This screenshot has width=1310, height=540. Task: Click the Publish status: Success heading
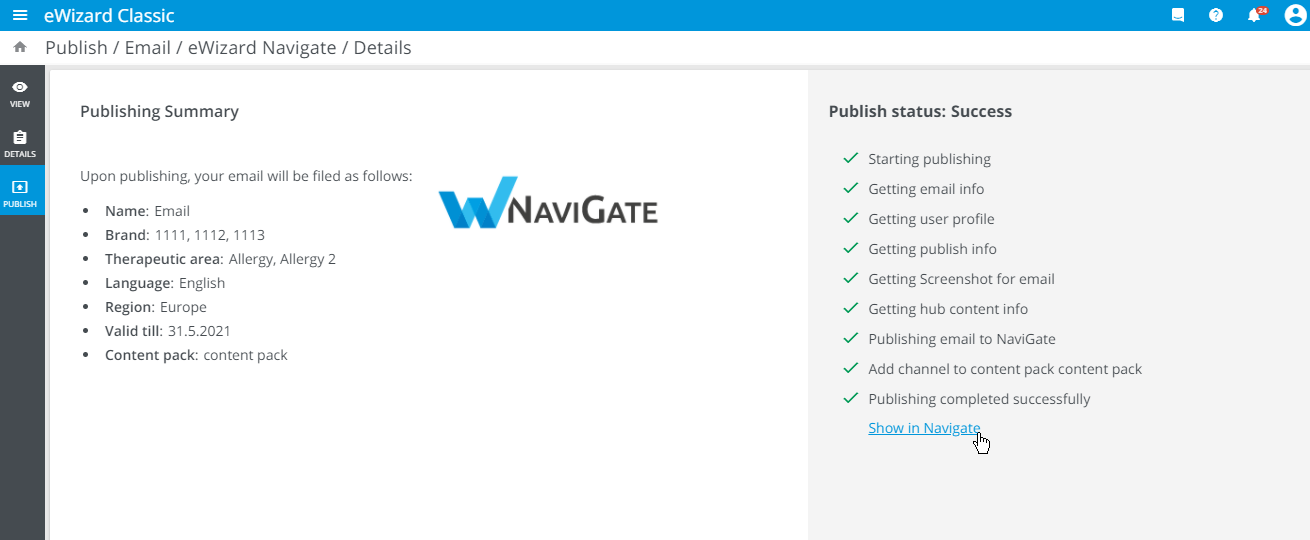[x=920, y=111]
